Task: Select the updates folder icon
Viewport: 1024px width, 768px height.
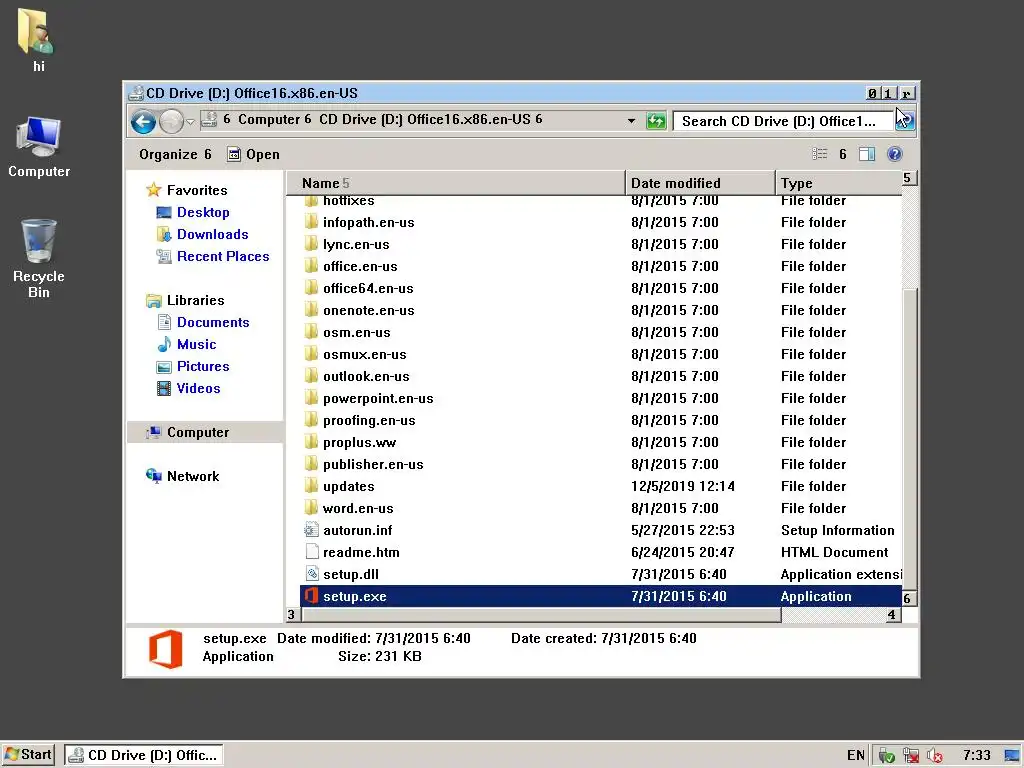Action: click(x=312, y=486)
